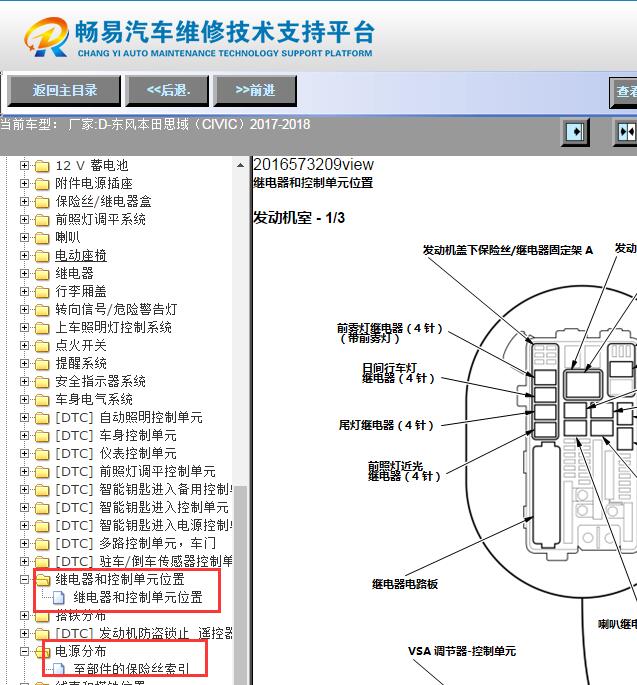Open the 12 V 蓄电池 folder icon
This screenshot has height=685, width=637.
42,166
